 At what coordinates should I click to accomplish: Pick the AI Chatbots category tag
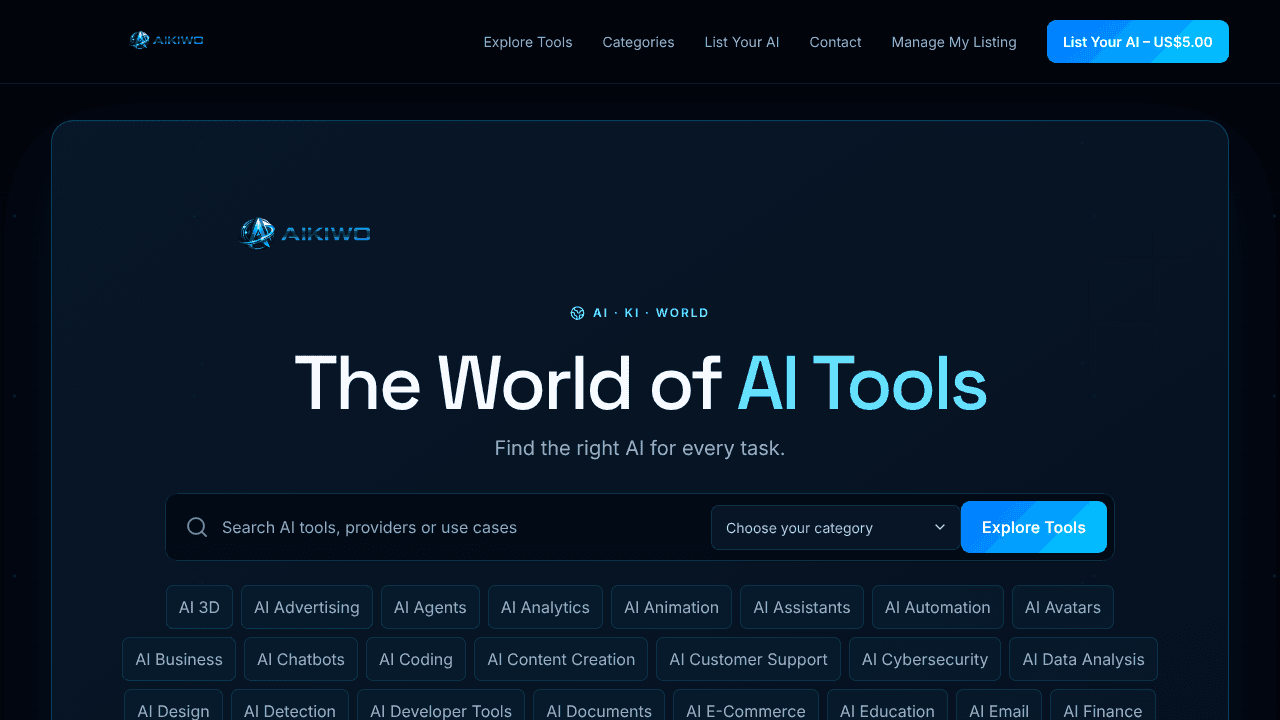(x=301, y=659)
